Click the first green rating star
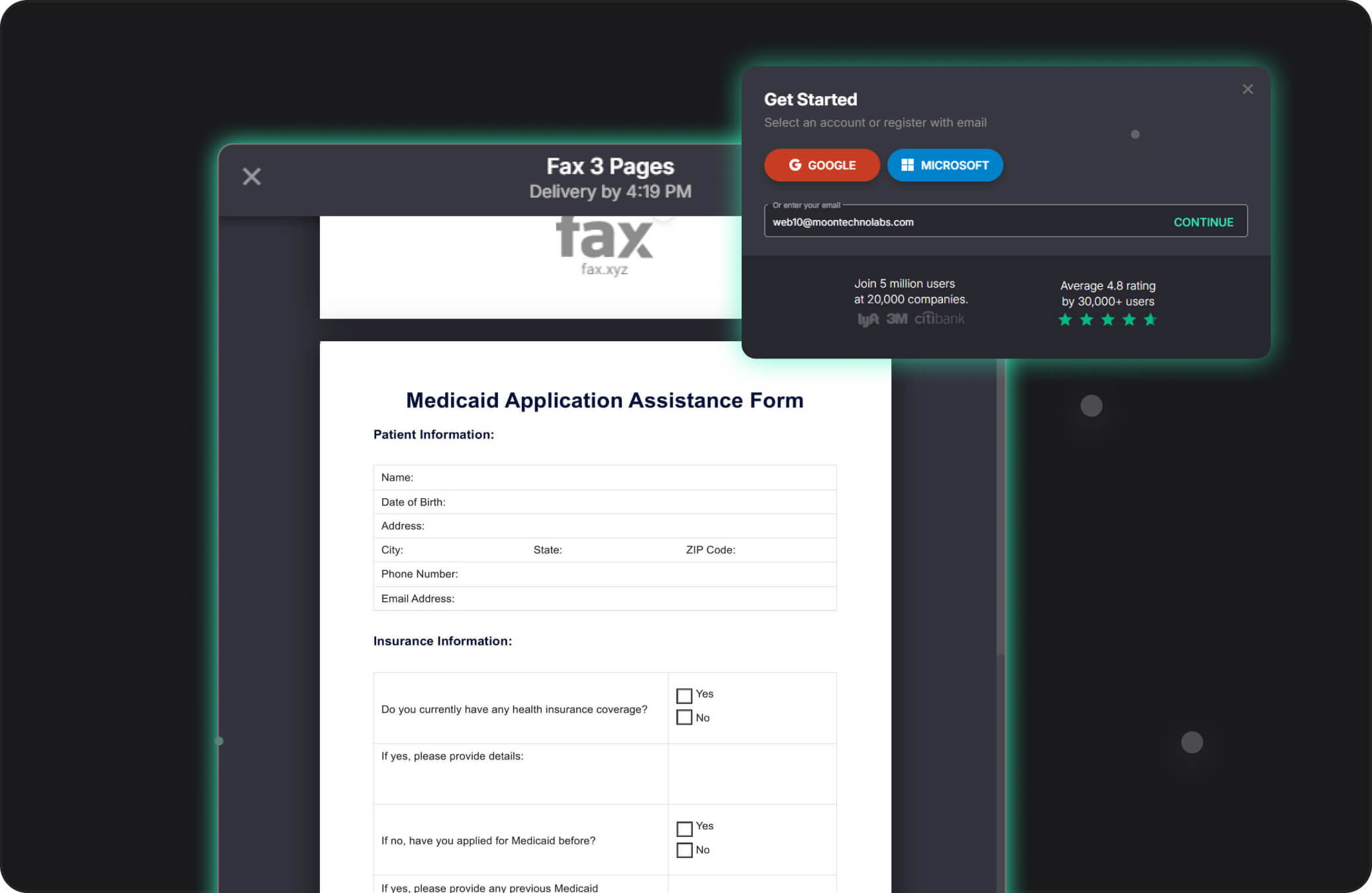1372x893 pixels. tap(1065, 320)
